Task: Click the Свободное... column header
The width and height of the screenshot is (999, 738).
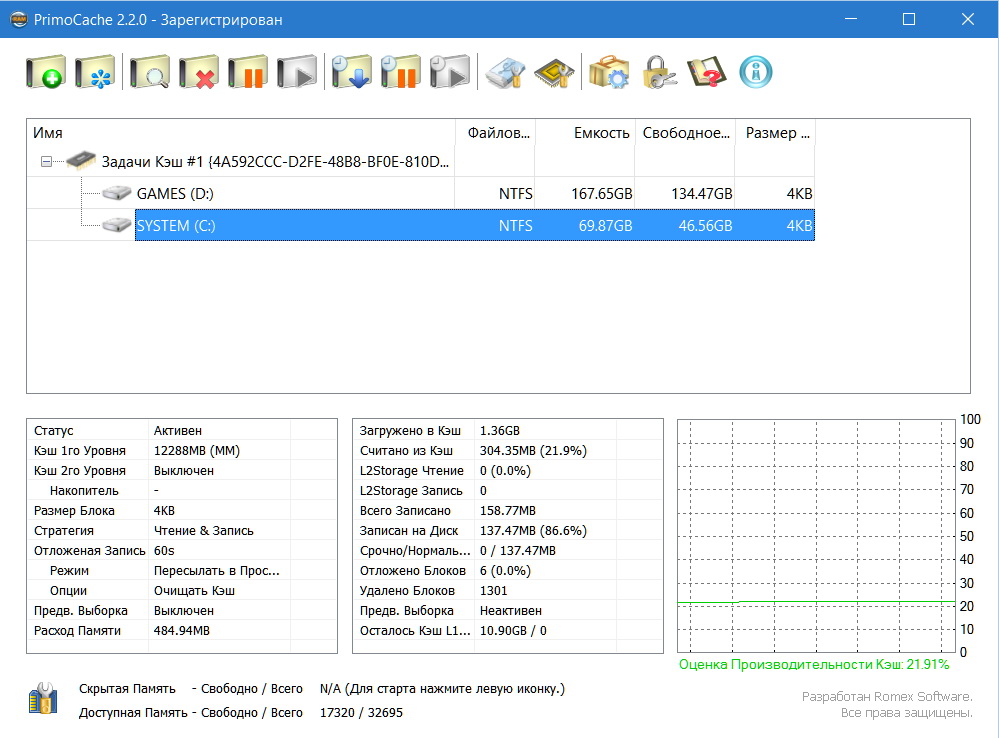Action: point(686,133)
